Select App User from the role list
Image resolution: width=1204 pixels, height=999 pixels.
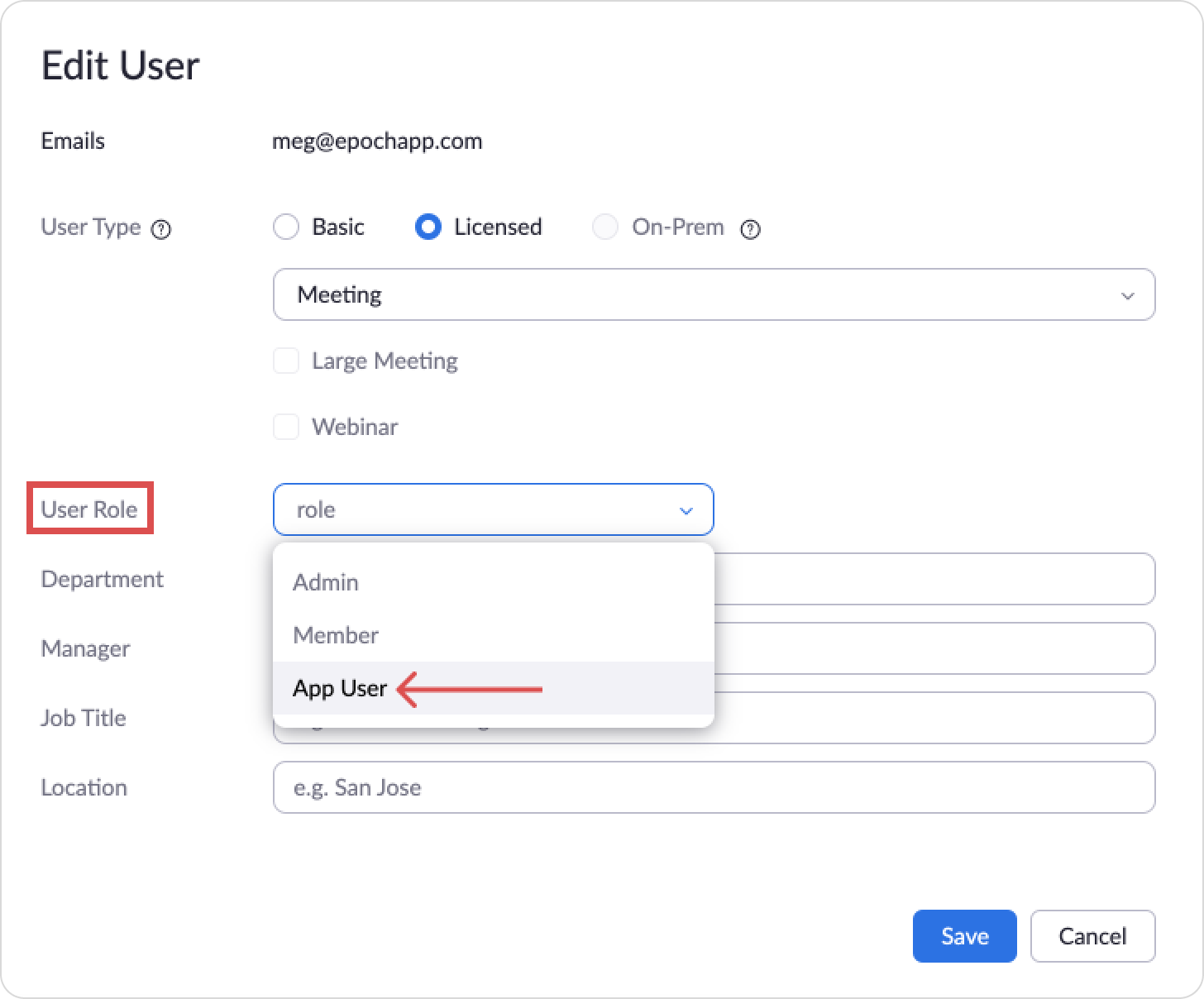(339, 688)
